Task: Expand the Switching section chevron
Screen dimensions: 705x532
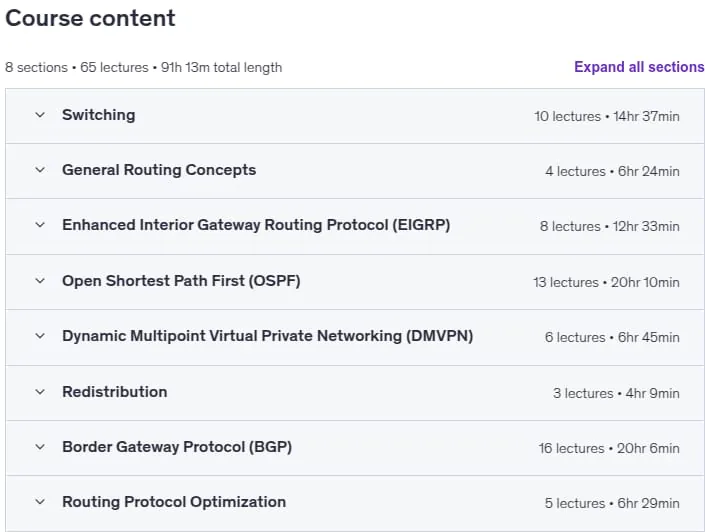Action: click(40, 115)
